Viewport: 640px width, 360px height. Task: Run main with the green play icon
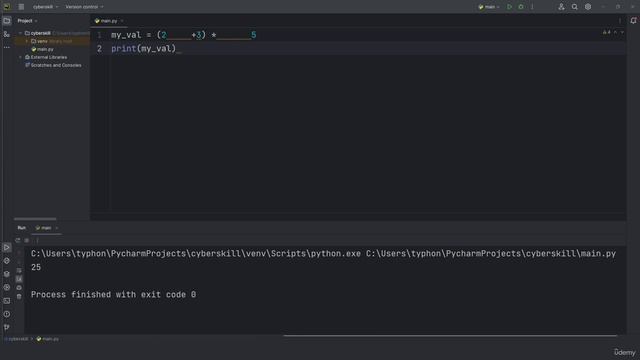click(509, 7)
